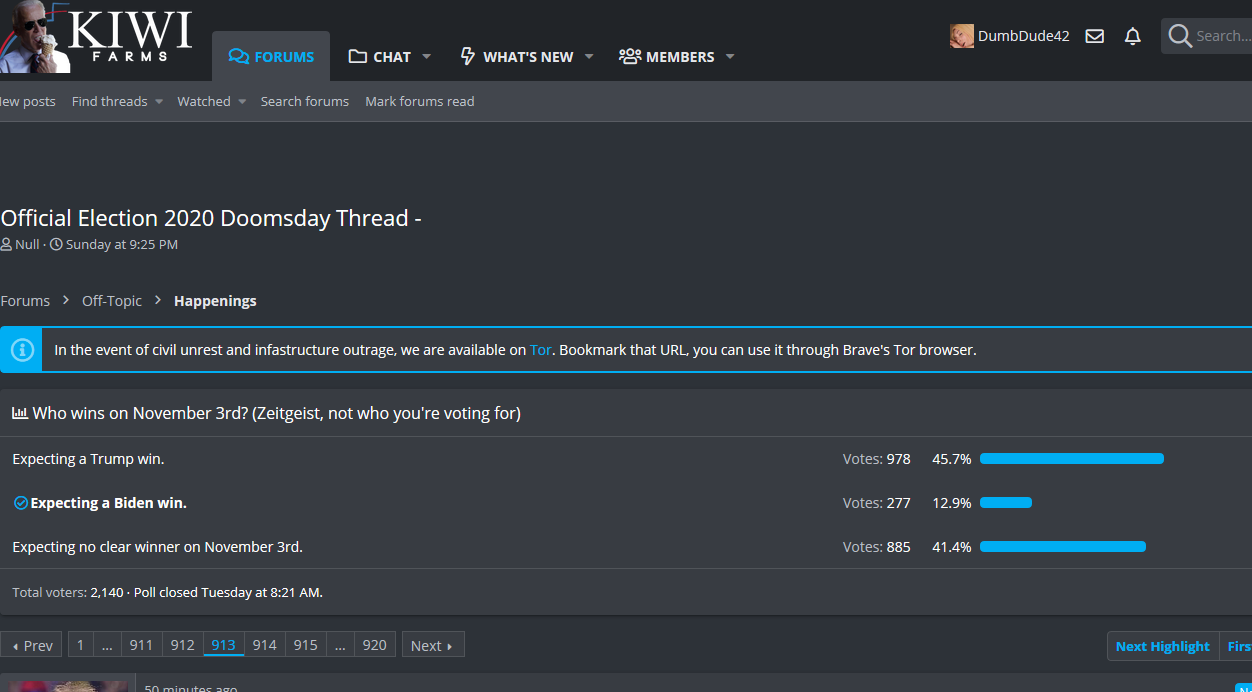Focus the Search input field
The image size is (1252, 692).
tap(1223, 36)
